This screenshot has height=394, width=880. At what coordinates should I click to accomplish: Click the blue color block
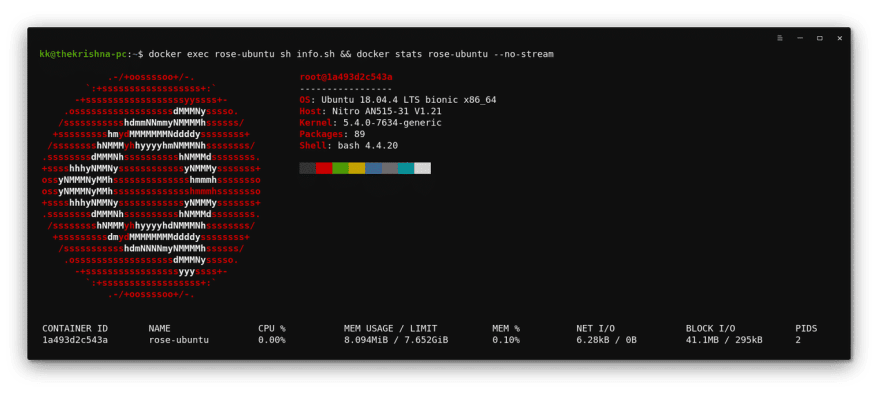click(373, 168)
